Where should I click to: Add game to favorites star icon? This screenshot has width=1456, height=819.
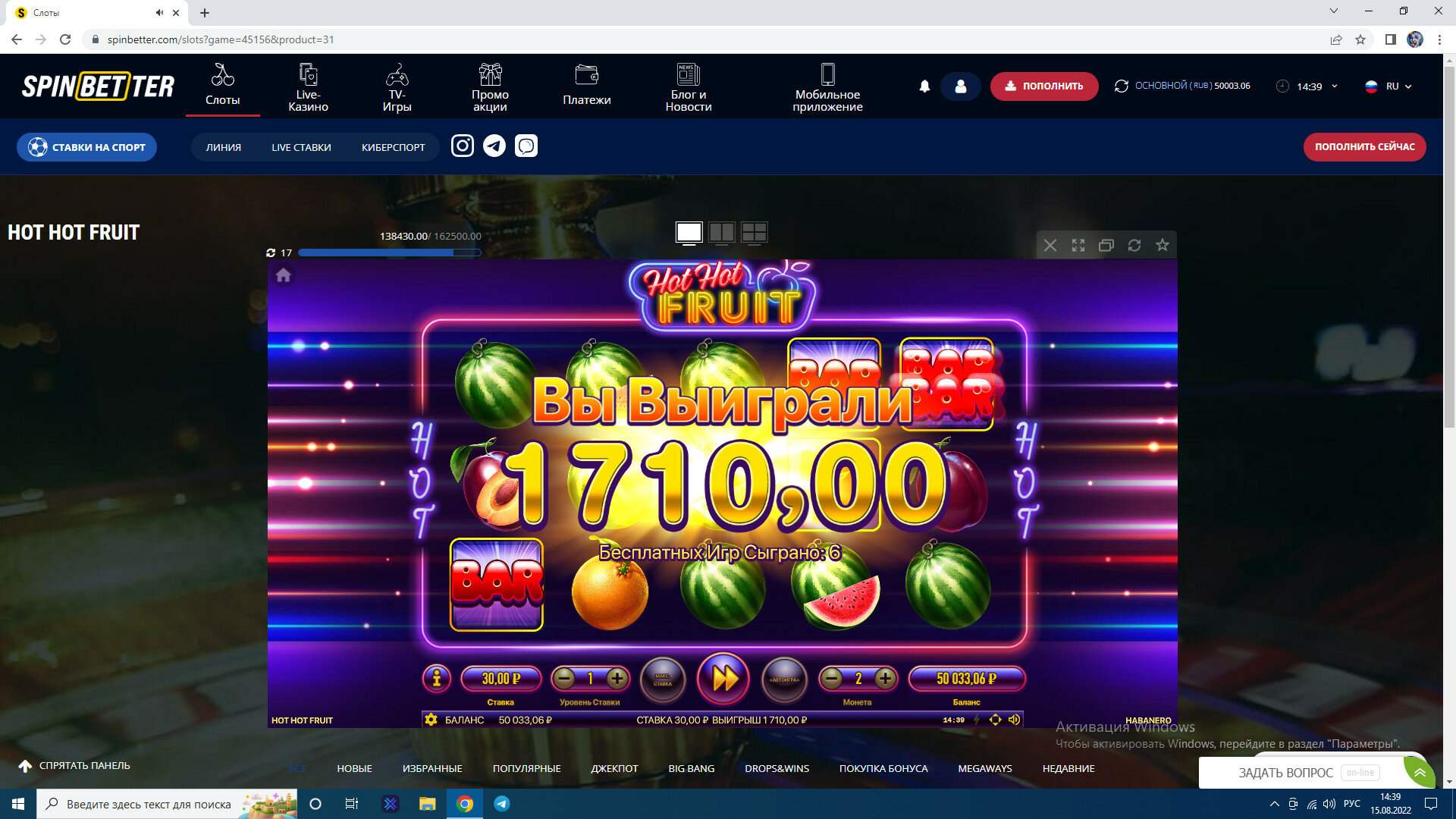coord(1162,245)
